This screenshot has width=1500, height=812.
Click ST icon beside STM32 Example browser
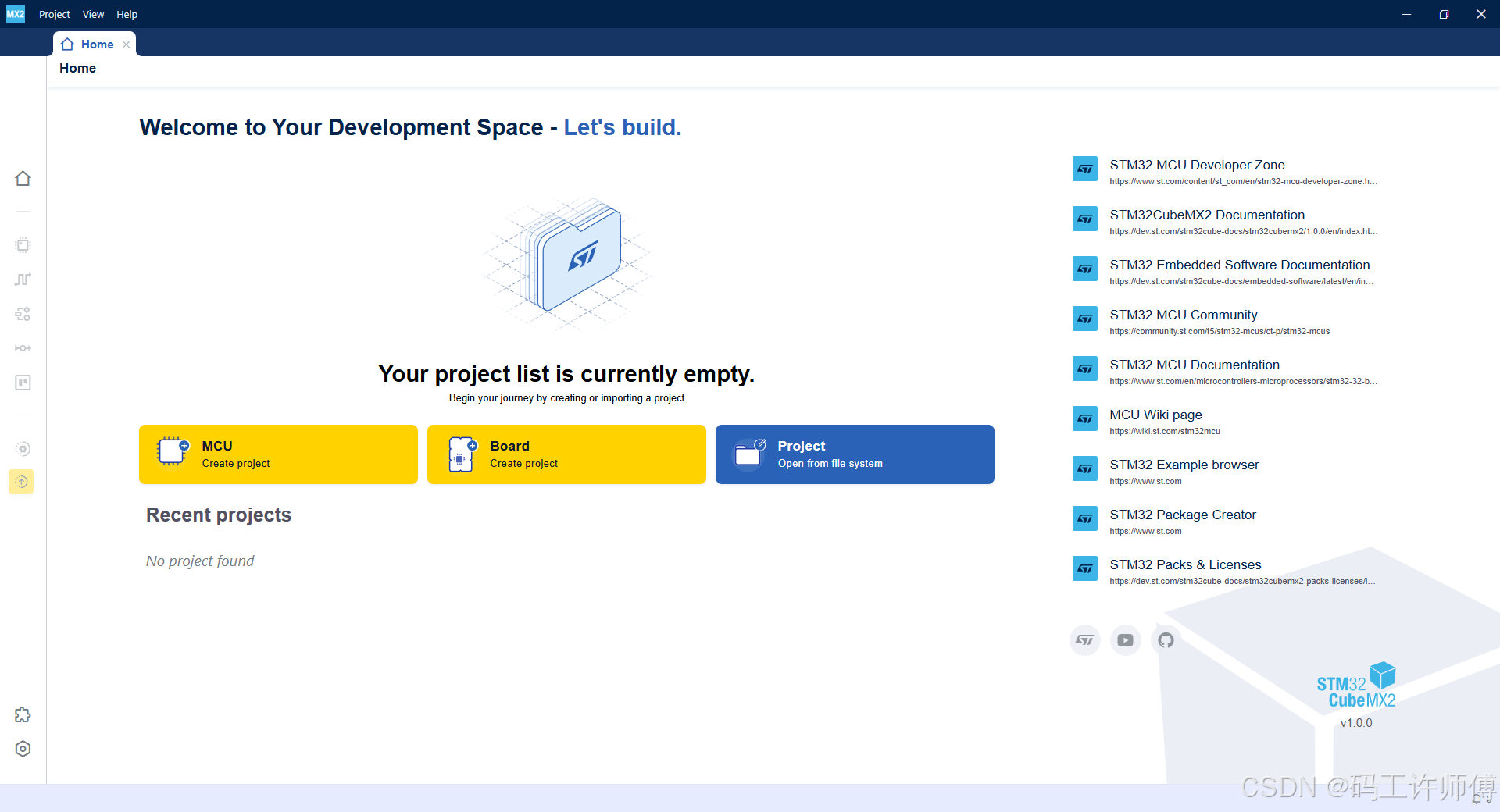point(1085,468)
